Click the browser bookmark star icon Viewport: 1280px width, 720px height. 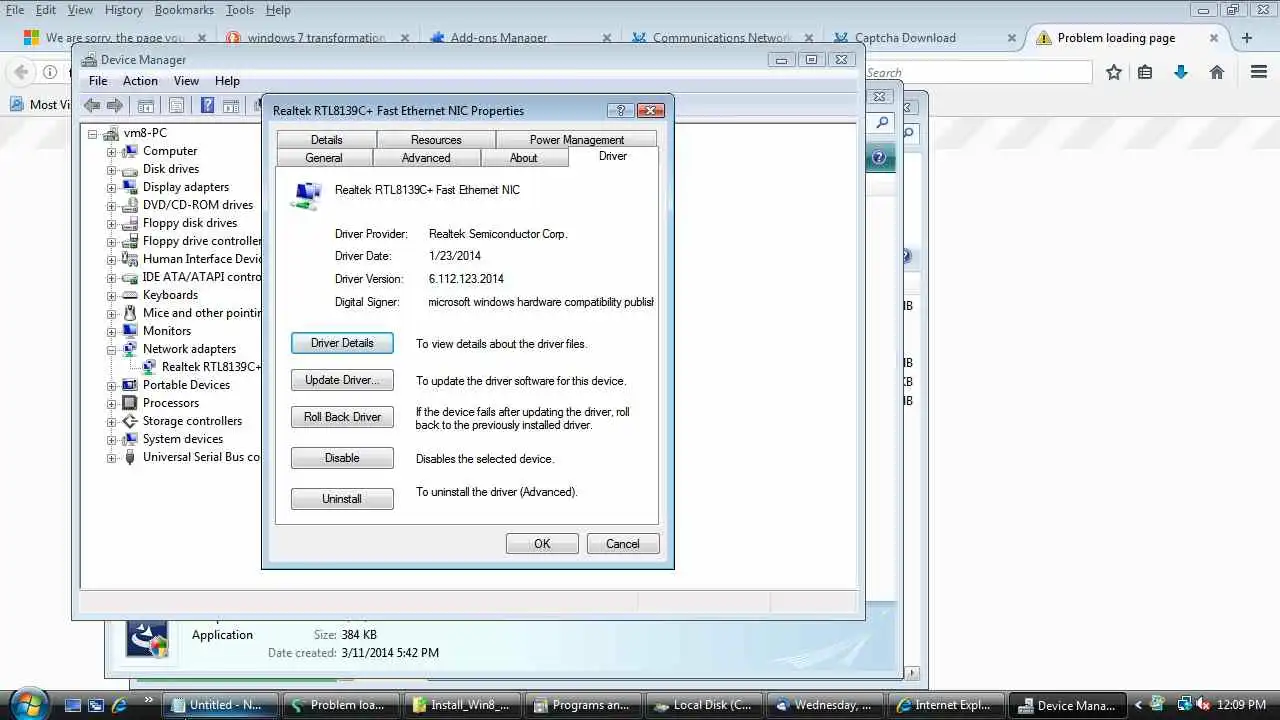(x=1114, y=72)
